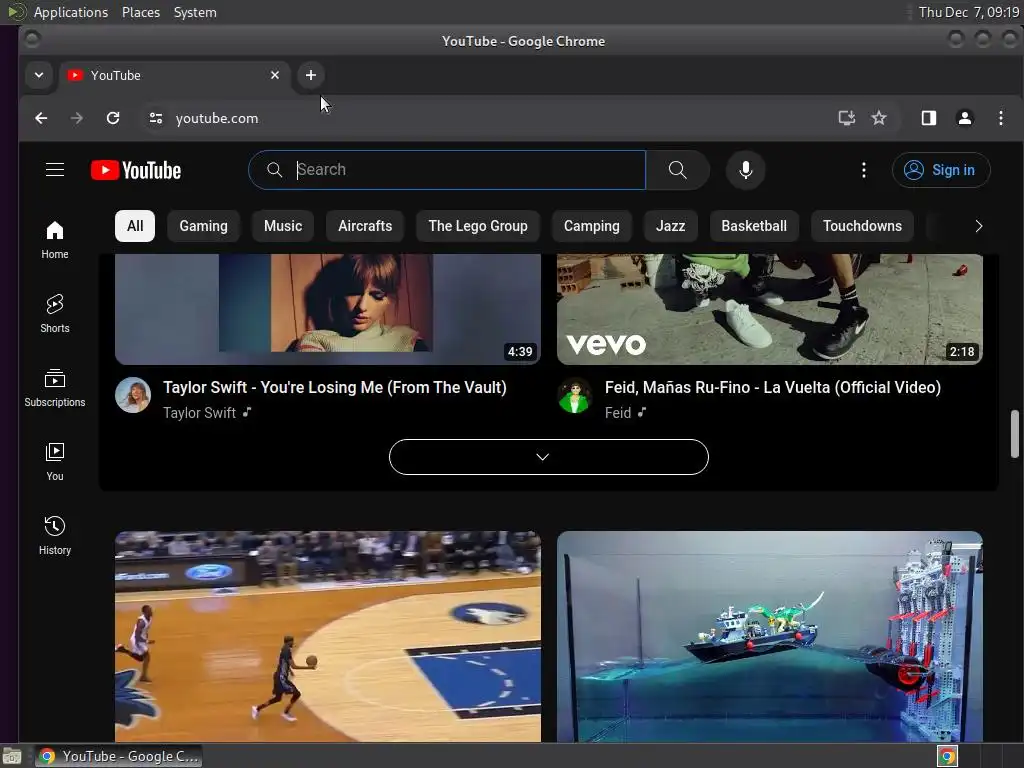Open Shorts from the sidebar
The width and height of the screenshot is (1024, 768).
tap(55, 313)
